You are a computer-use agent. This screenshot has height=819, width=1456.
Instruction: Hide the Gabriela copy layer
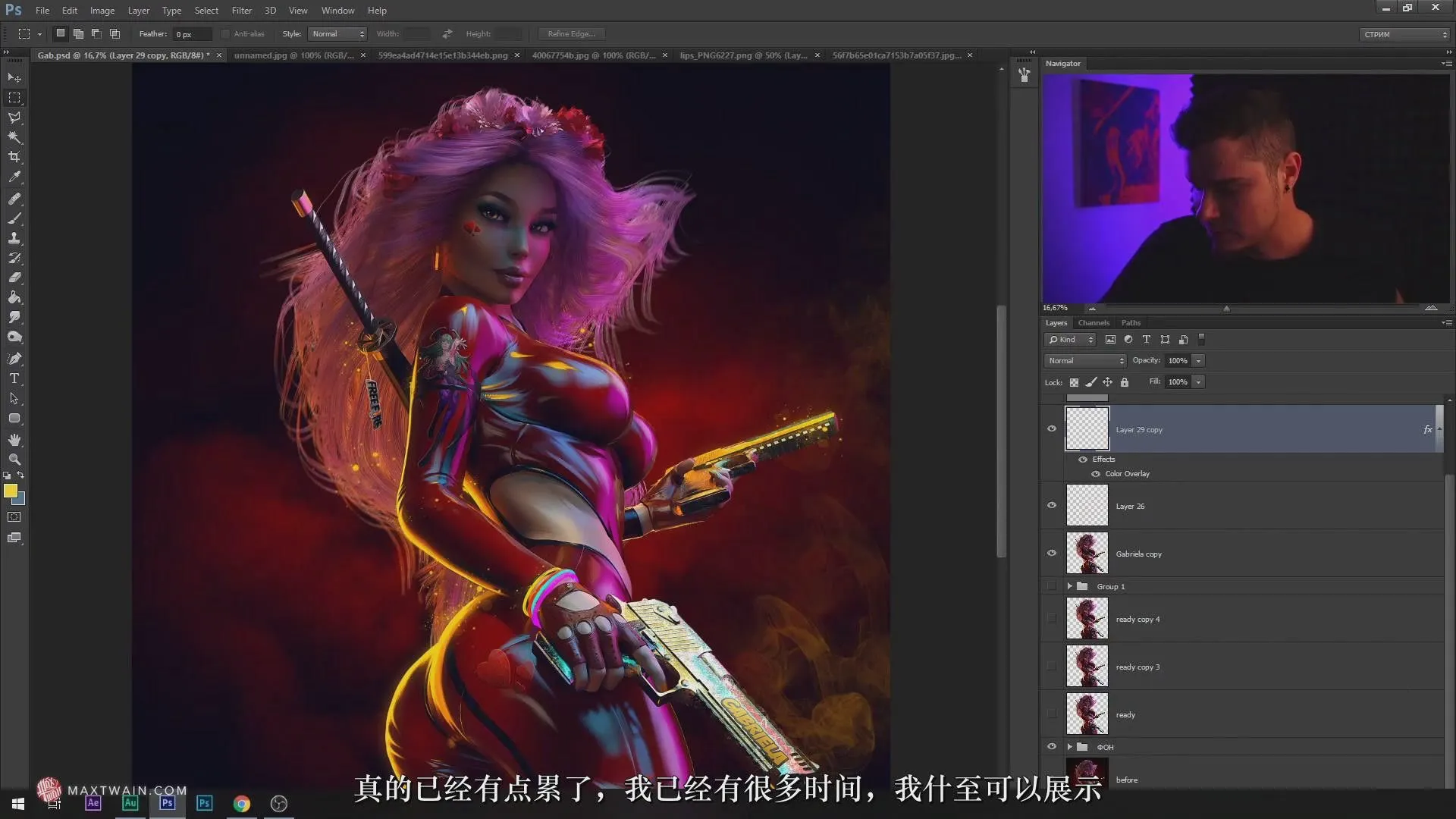click(x=1052, y=554)
